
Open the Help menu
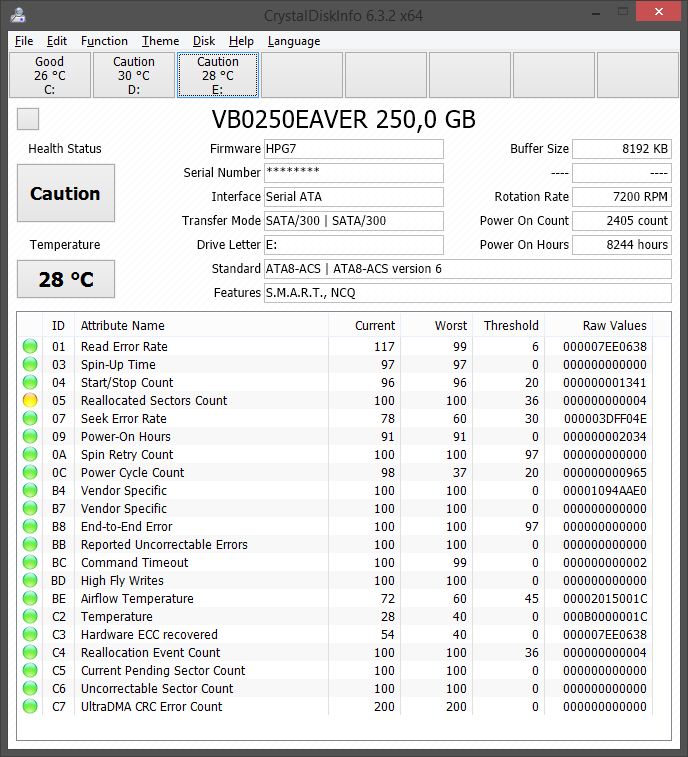tap(241, 41)
